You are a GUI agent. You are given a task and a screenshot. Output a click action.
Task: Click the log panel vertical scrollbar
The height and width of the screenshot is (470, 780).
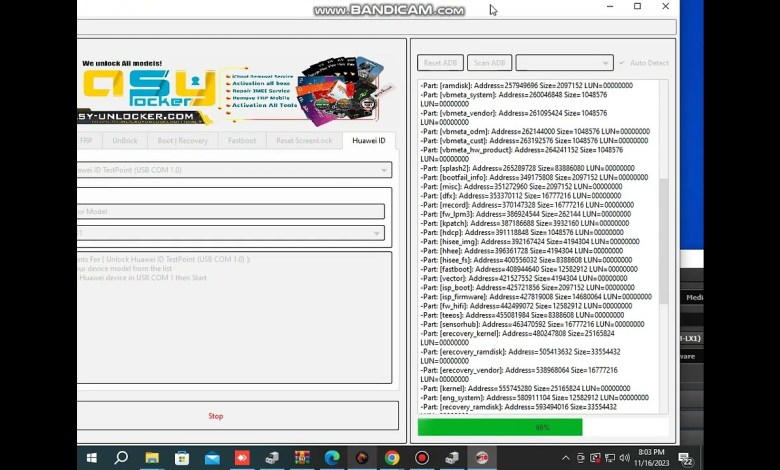[x=663, y=240]
